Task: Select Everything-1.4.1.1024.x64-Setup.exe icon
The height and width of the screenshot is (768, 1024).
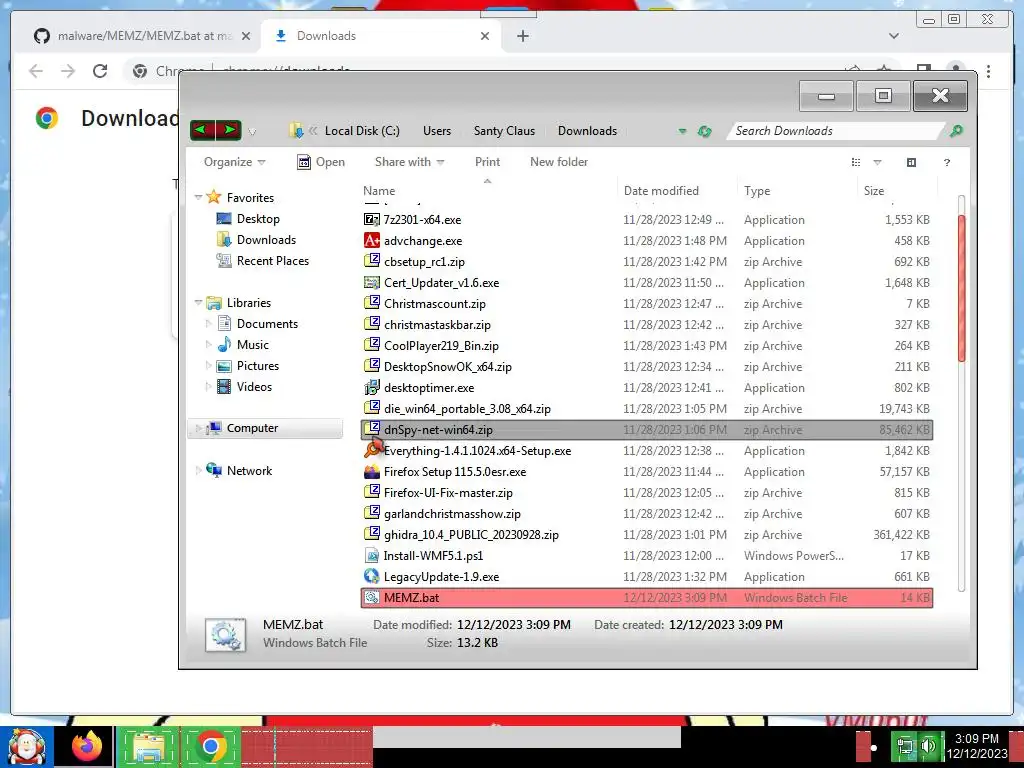Action: [373, 449]
